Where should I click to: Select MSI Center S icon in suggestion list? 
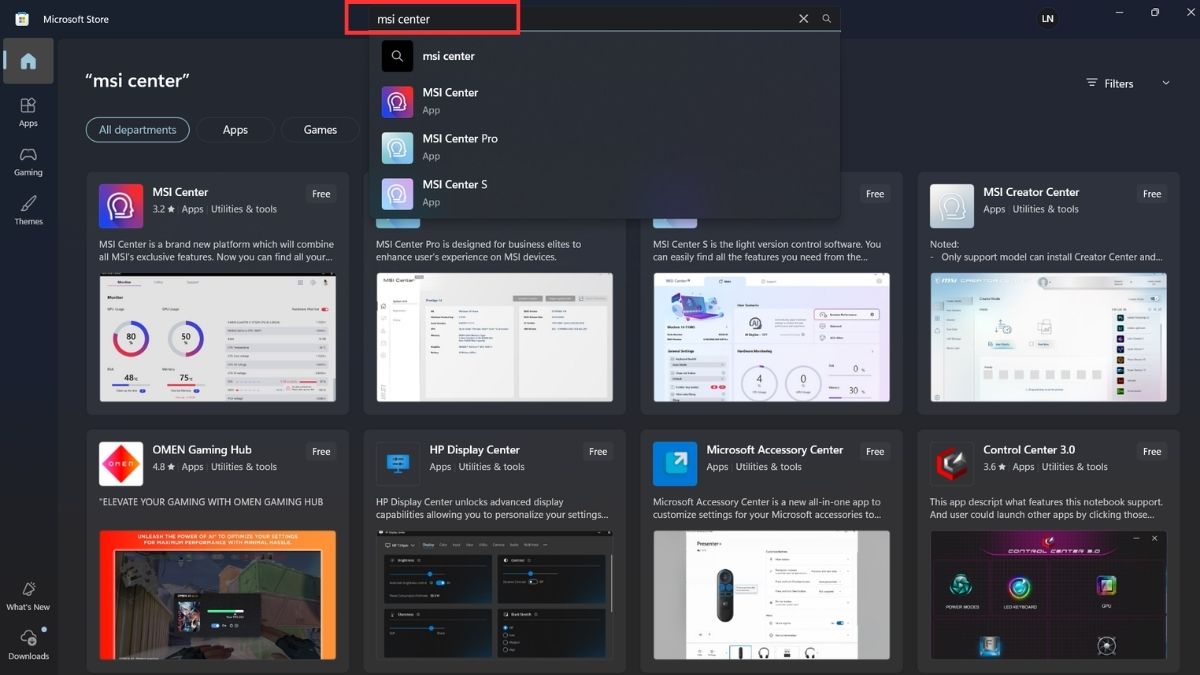398,194
